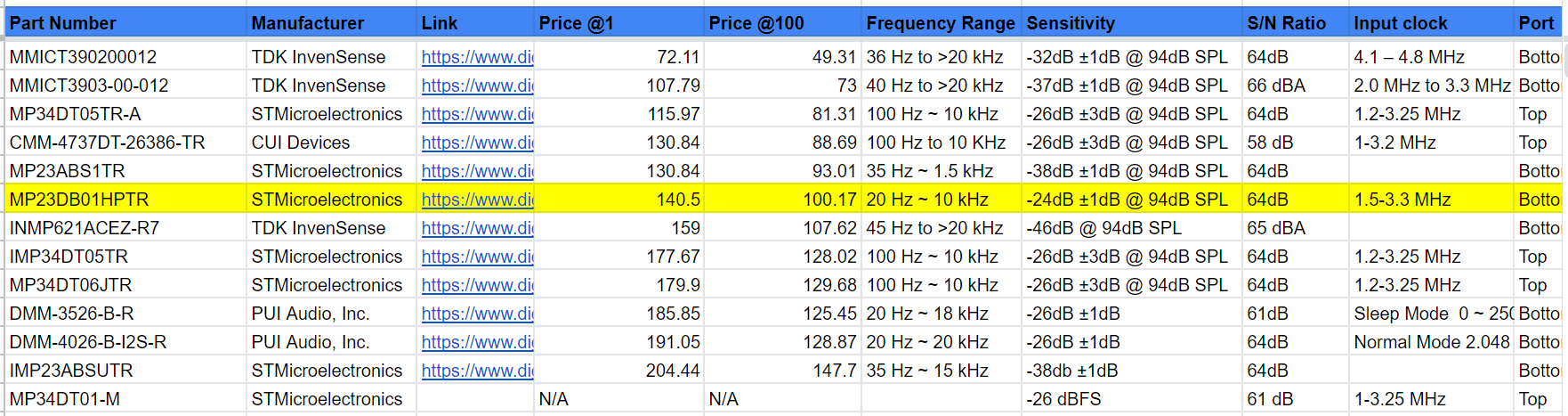Open the link for DMM-3526-B-R

477,314
